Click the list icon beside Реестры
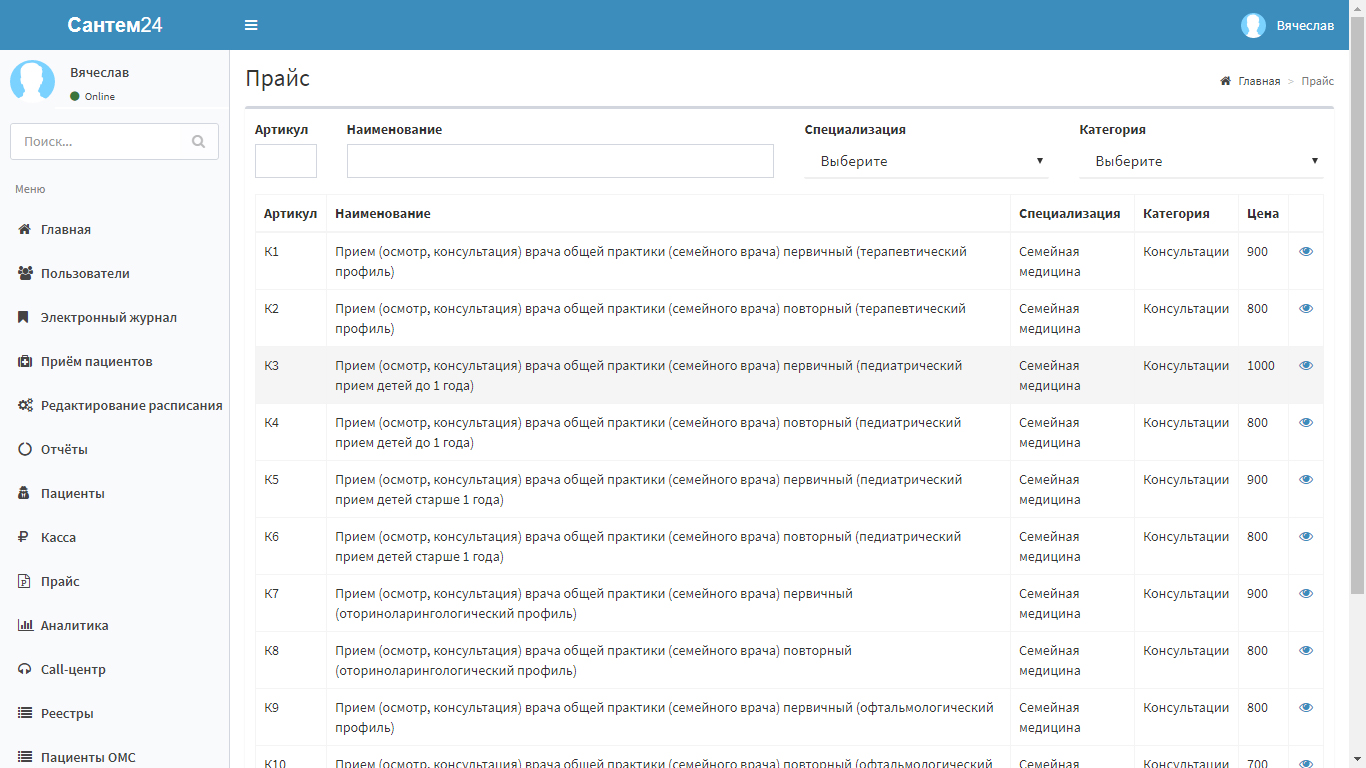 25,713
